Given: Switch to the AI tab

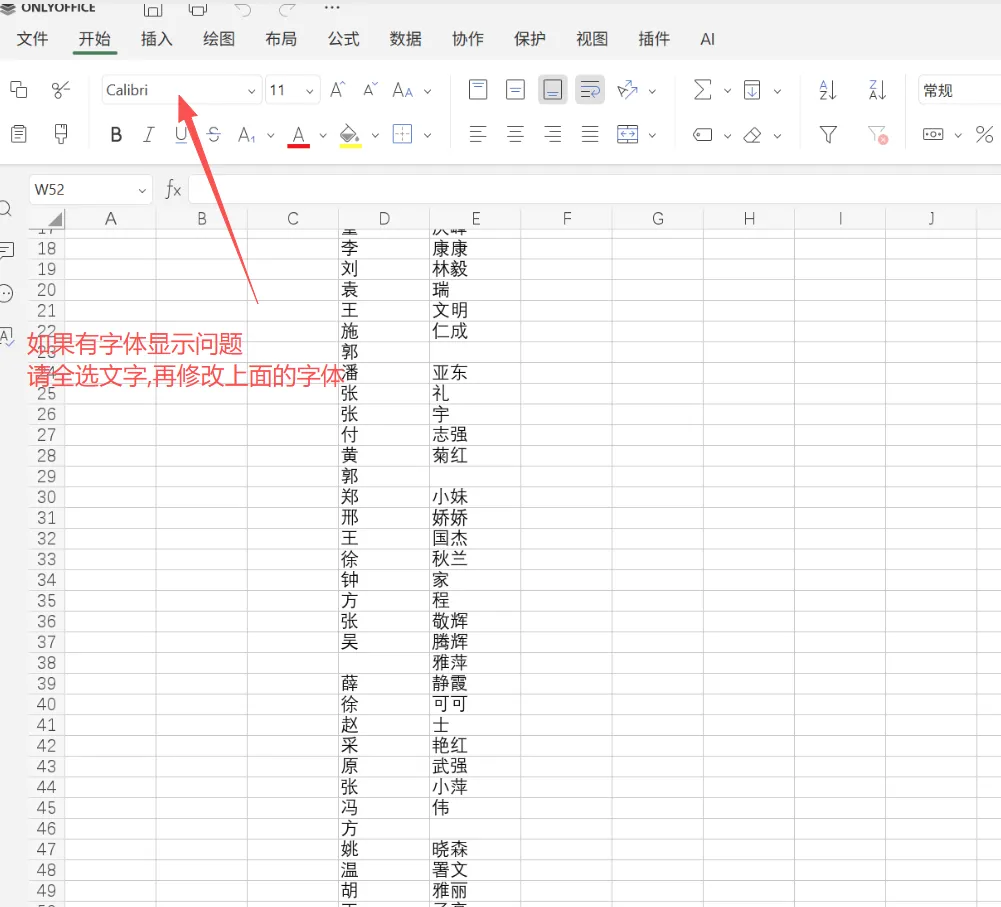Looking at the screenshot, I should pyautogui.click(x=707, y=39).
